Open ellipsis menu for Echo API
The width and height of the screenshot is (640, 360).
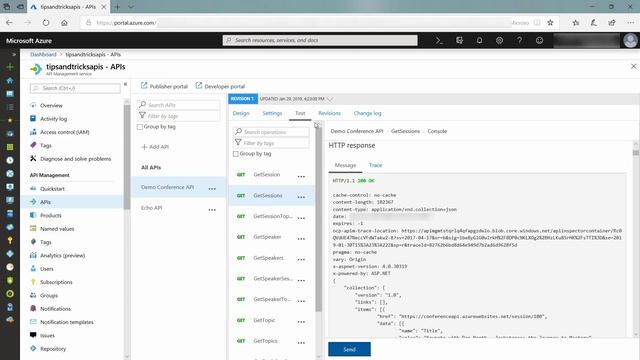point(212,209)
